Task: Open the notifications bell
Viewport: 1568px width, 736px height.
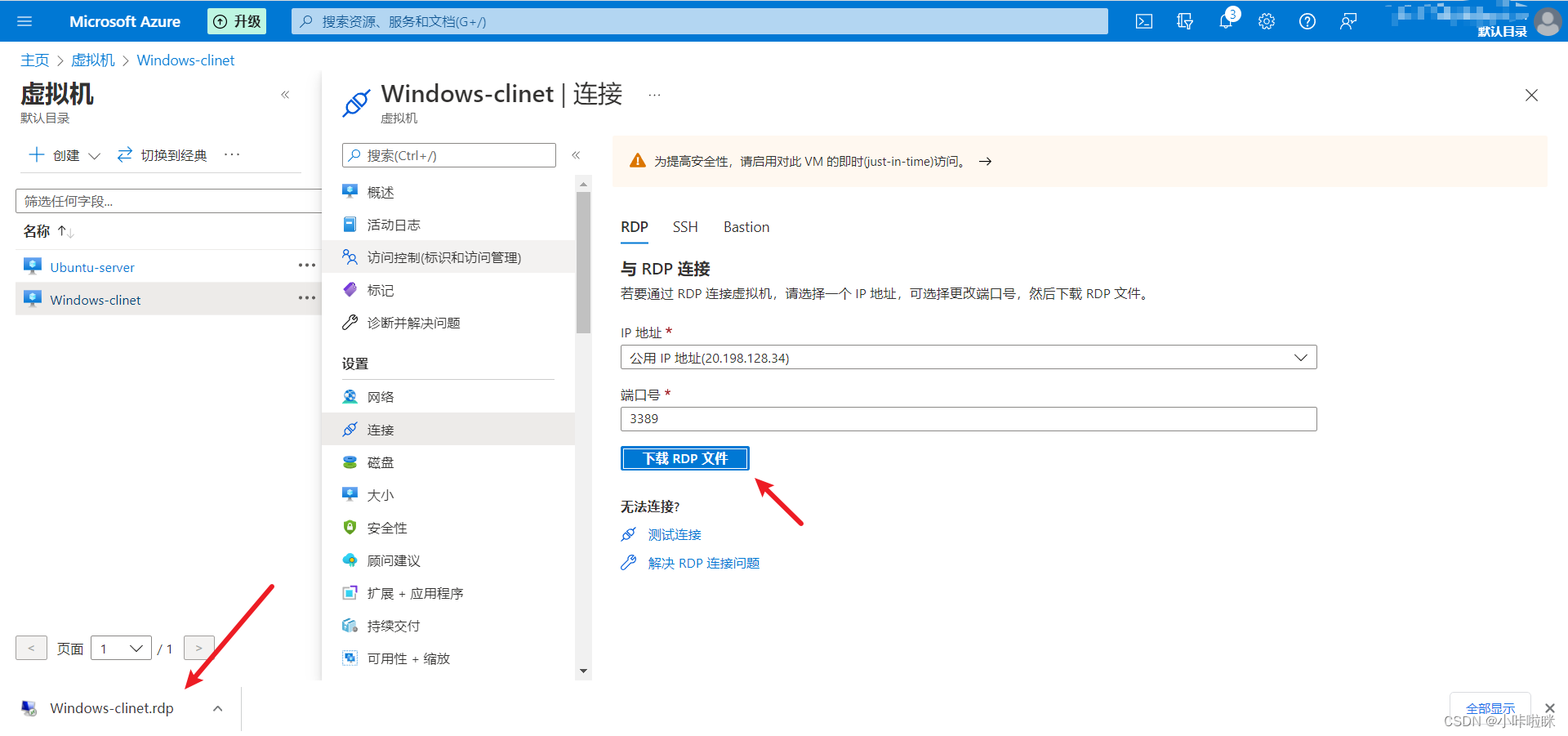Action: click(1226, 21)
